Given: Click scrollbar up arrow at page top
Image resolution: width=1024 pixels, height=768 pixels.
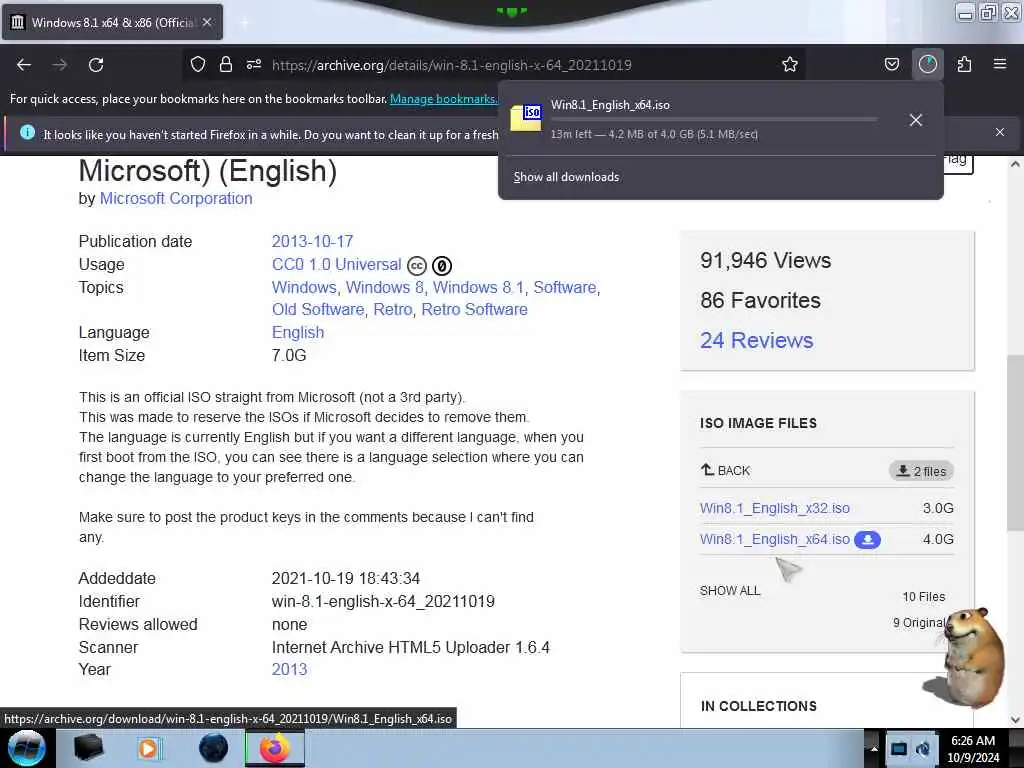Looking at the screenshot, I should 1015,165.
